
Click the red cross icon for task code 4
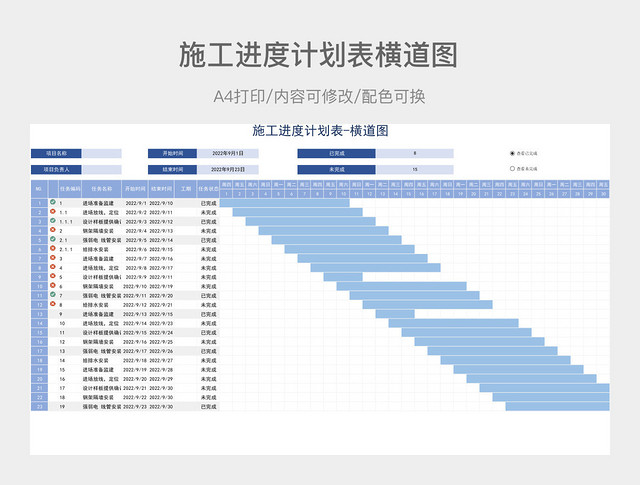53,267
